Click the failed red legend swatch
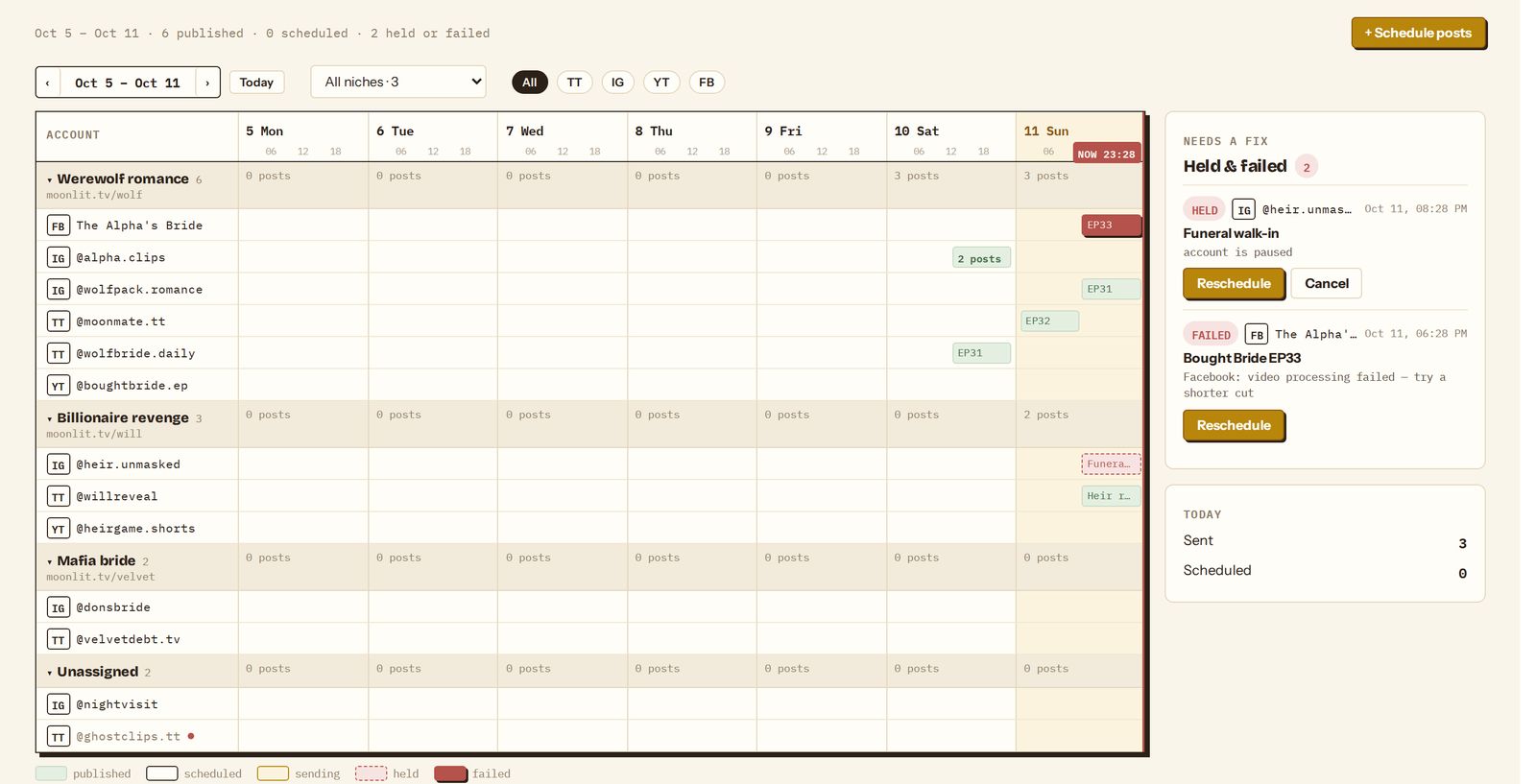Viewport: 1536px width, 784px height. (x=450, y=773)
